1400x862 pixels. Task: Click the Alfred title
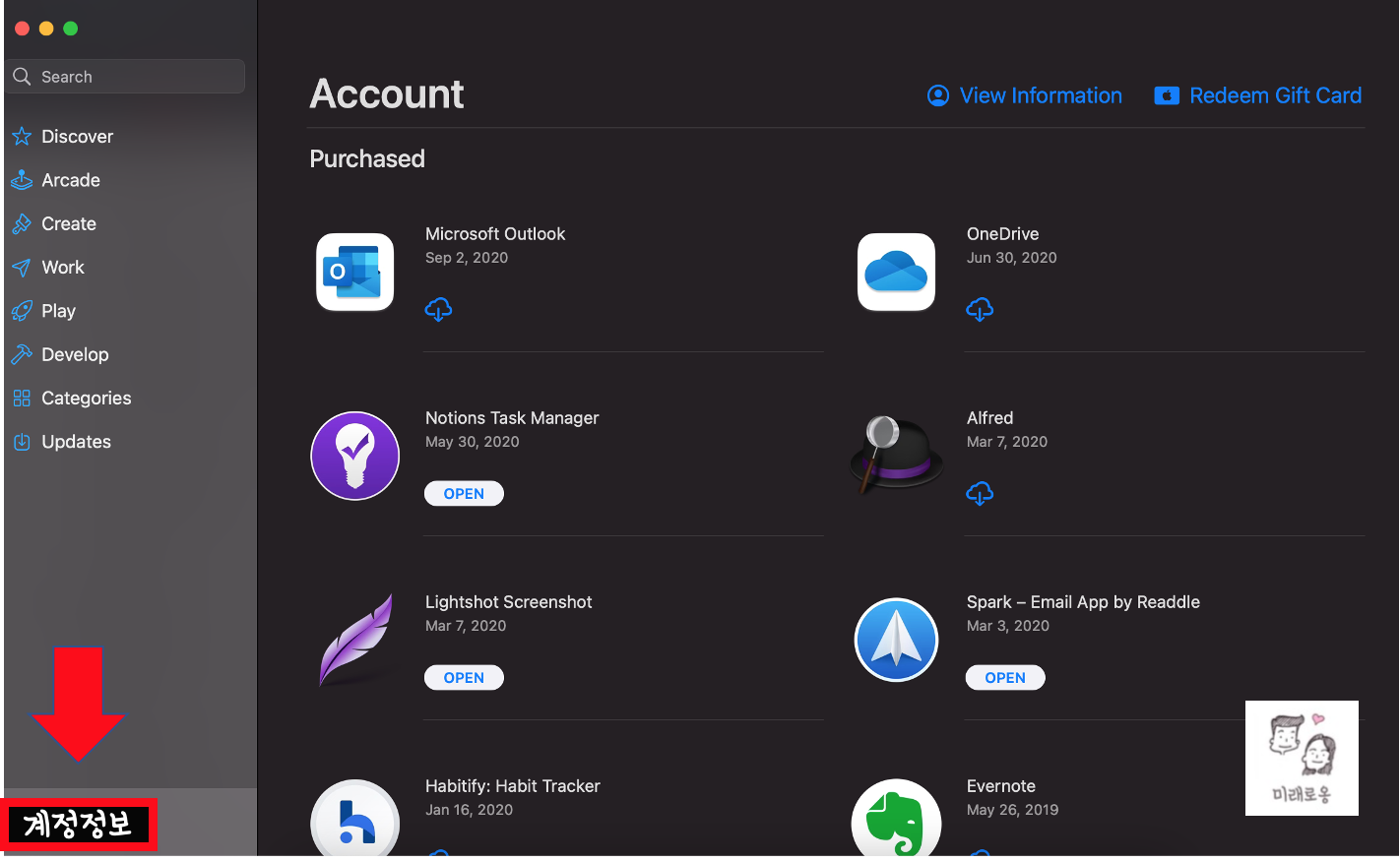tap(989, 418)
